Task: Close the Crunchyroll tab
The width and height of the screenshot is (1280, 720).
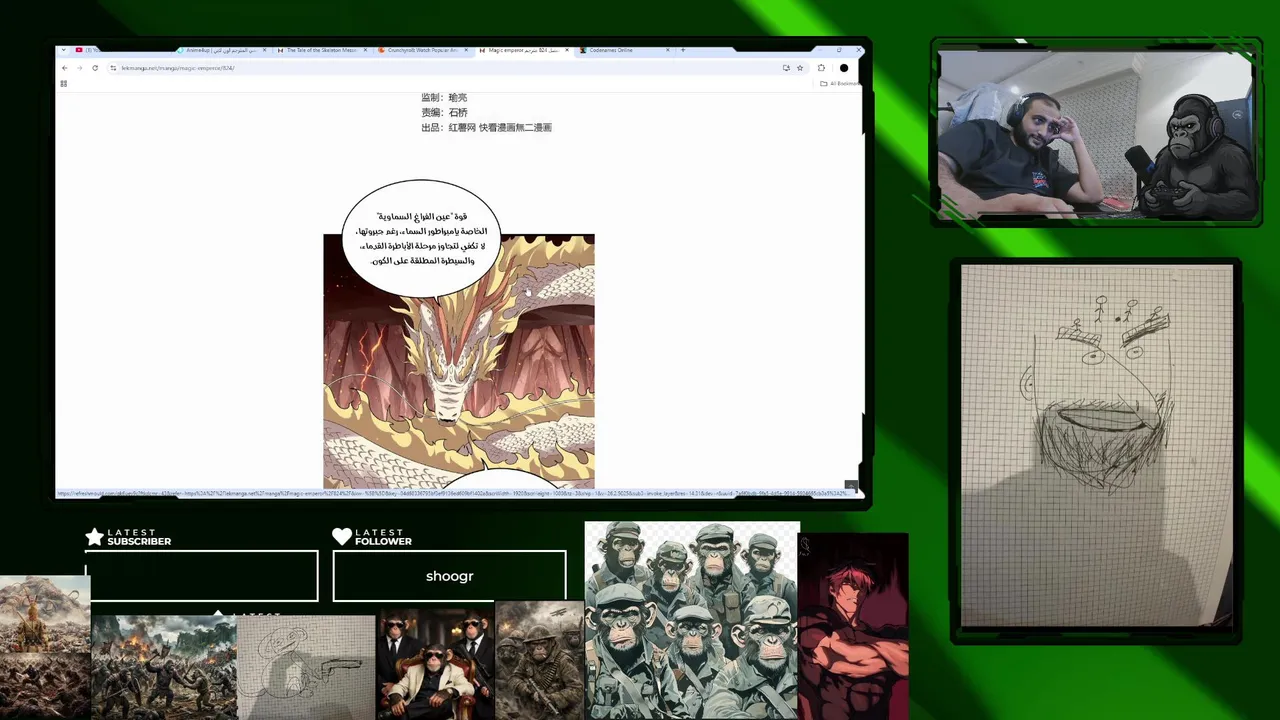Action: click(465, 50)
